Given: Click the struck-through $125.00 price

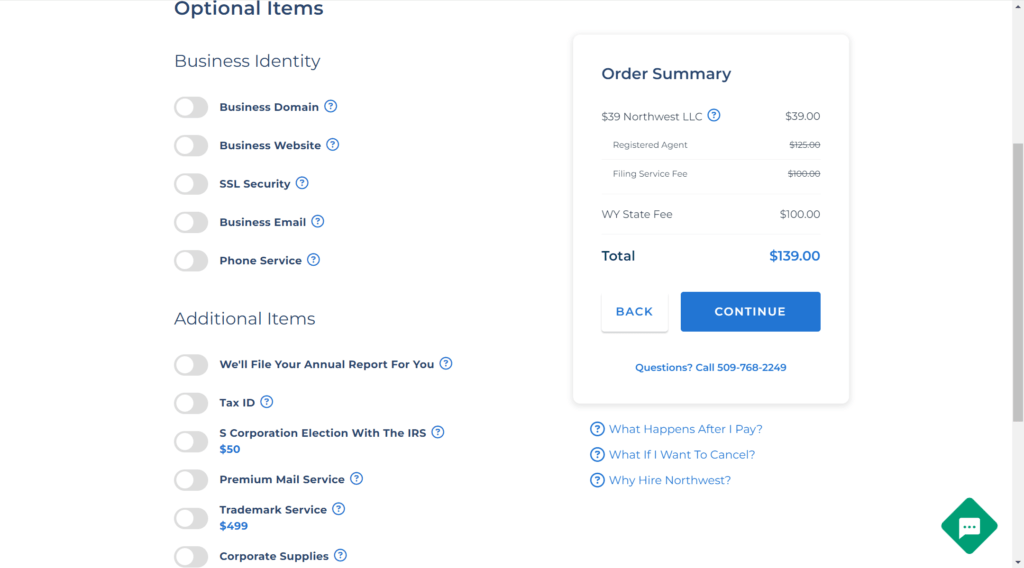Looking at the screenshot, I should coord(805,145).
